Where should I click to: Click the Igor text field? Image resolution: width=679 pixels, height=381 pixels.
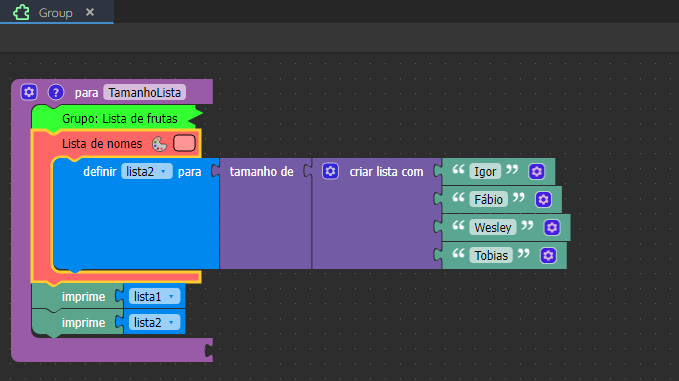click(x=485, y=171)
